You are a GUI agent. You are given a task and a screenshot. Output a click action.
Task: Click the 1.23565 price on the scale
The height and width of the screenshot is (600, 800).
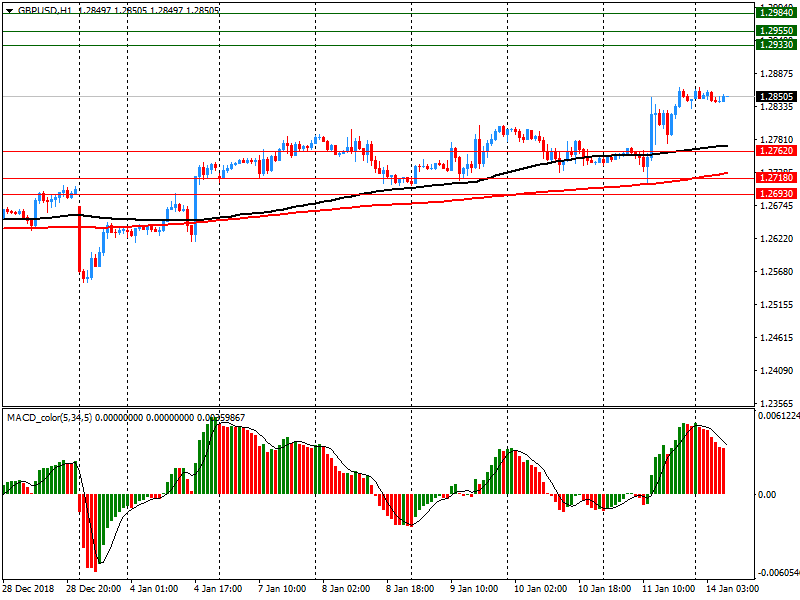777,403
